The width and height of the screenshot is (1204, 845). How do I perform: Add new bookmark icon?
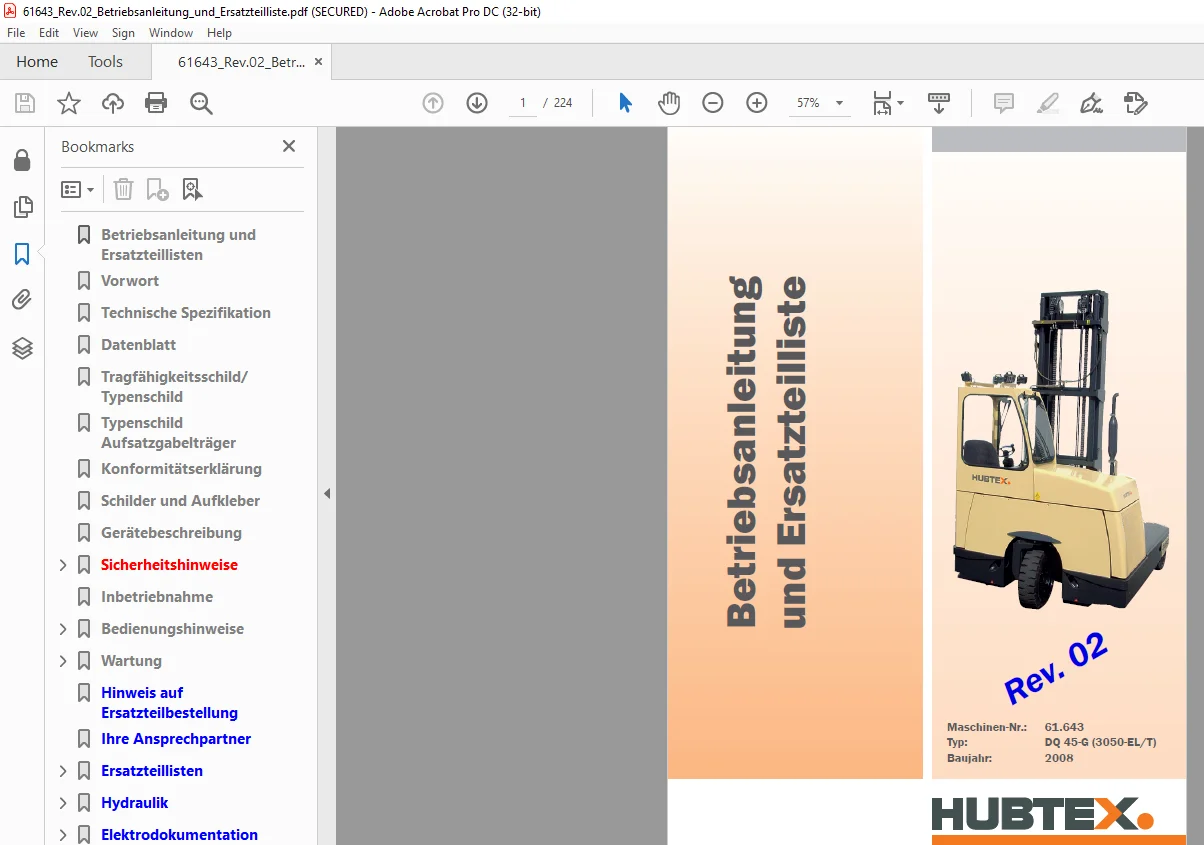pyautogui.click(x=157, y=189)
